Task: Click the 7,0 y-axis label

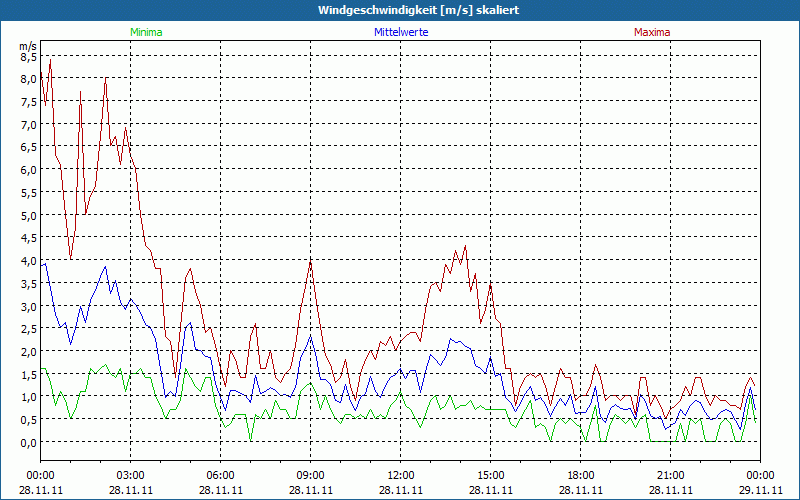Action: point(29,124)
